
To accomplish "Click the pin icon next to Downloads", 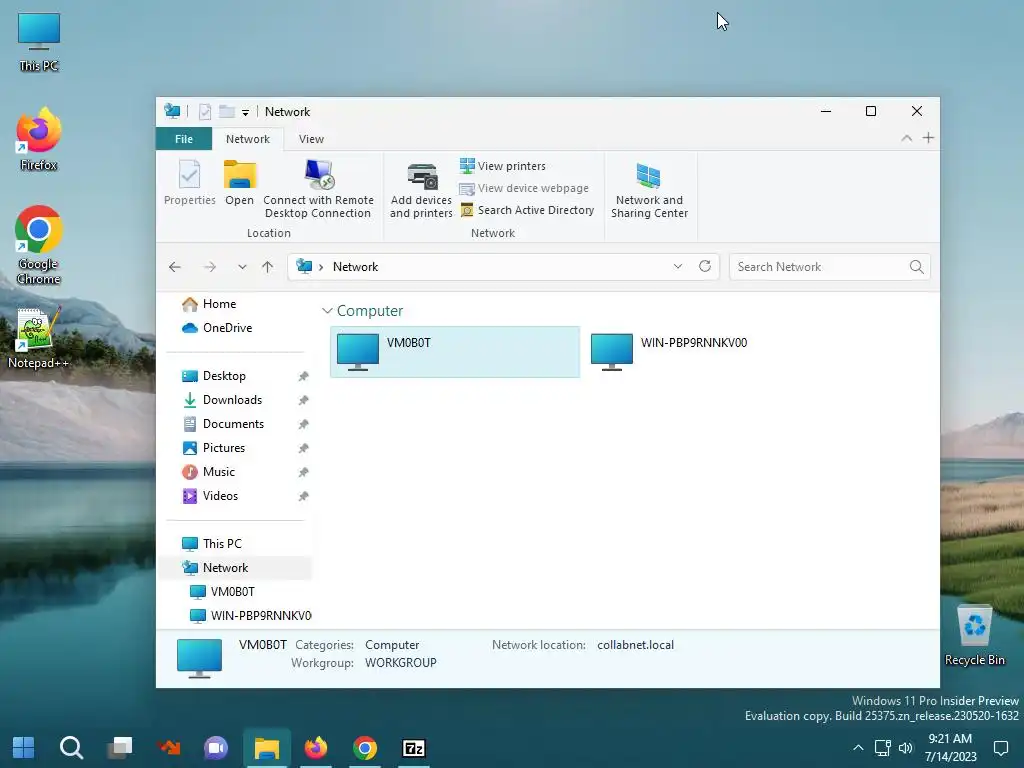I will pos(303,400).
